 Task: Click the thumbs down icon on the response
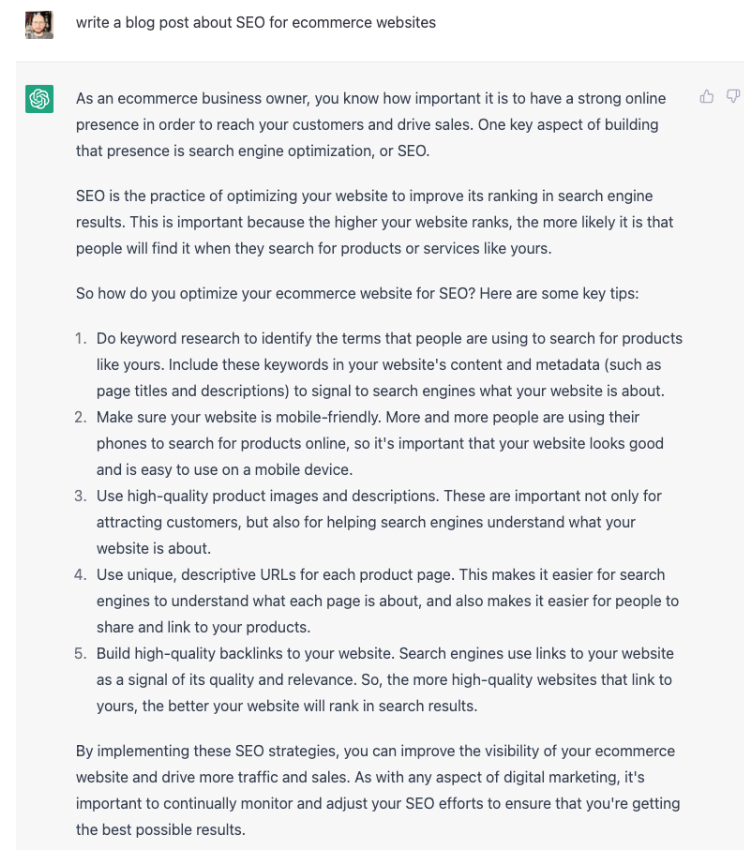coord(733,97)
